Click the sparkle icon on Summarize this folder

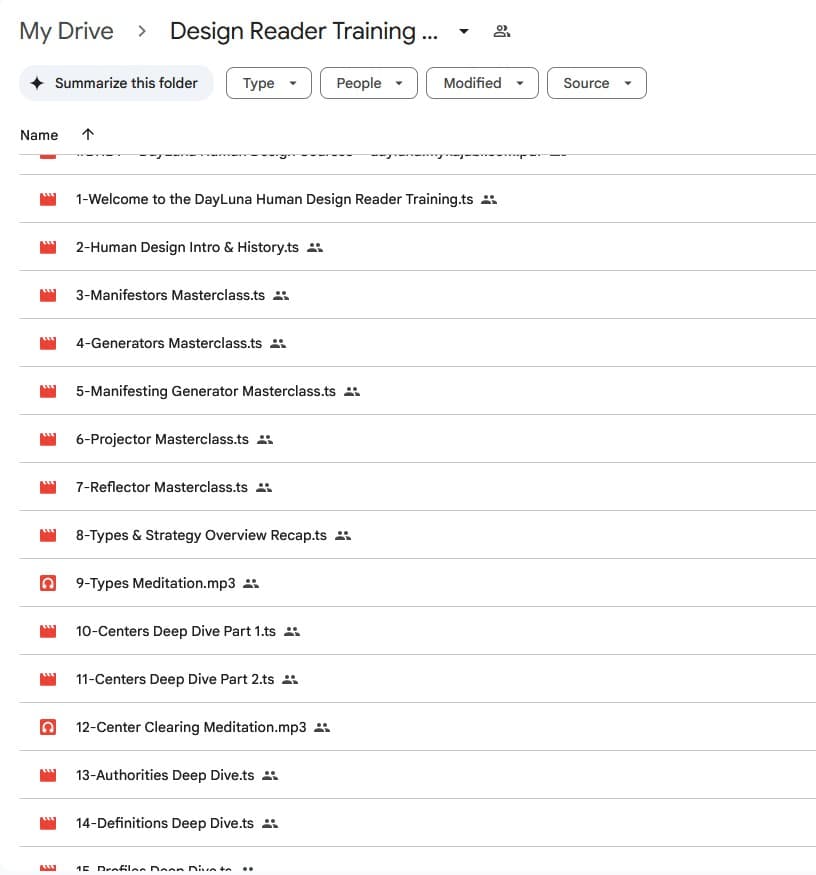37,84
